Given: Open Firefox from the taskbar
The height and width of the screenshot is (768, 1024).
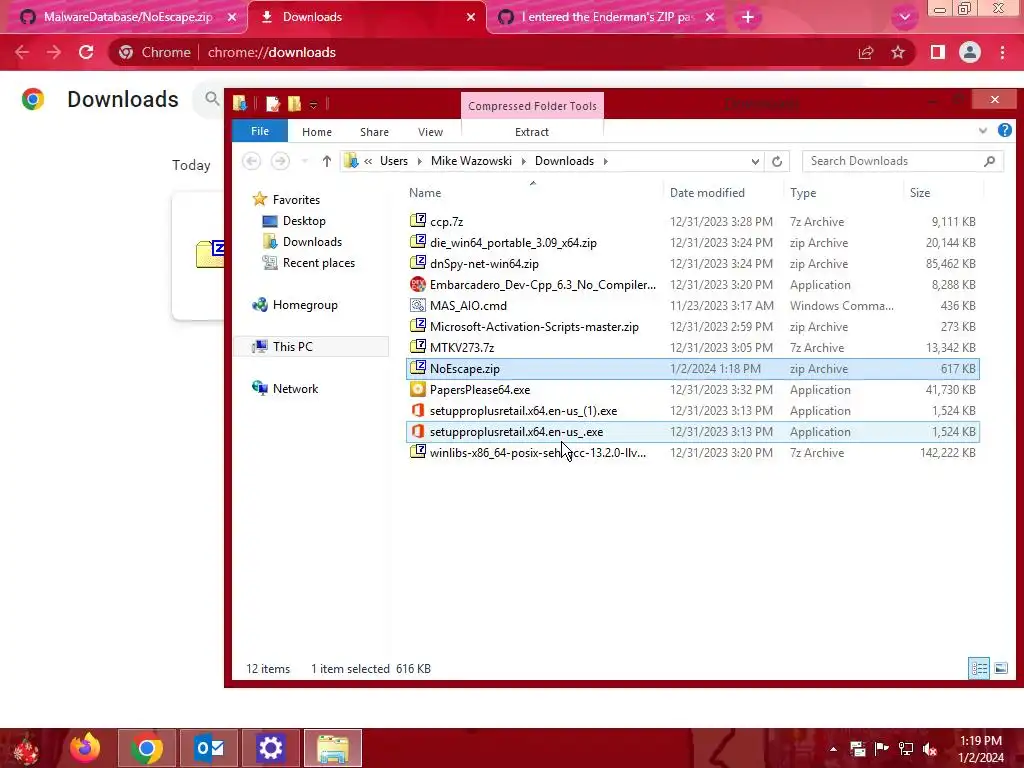Looking at the screenshot, I should click(85, 748).
